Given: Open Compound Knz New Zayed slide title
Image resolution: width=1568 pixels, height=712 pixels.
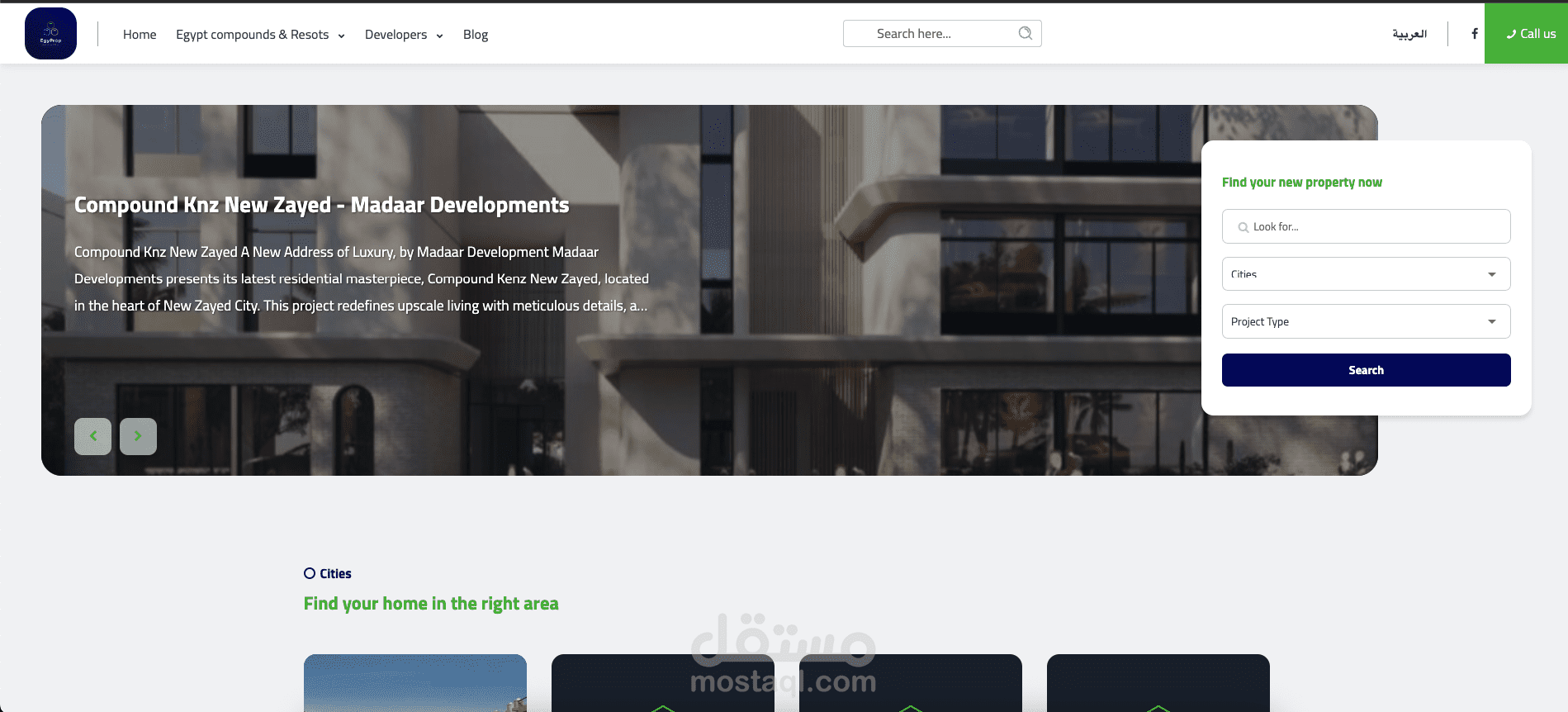Looking at the screenshot, I should pos(321,205).
